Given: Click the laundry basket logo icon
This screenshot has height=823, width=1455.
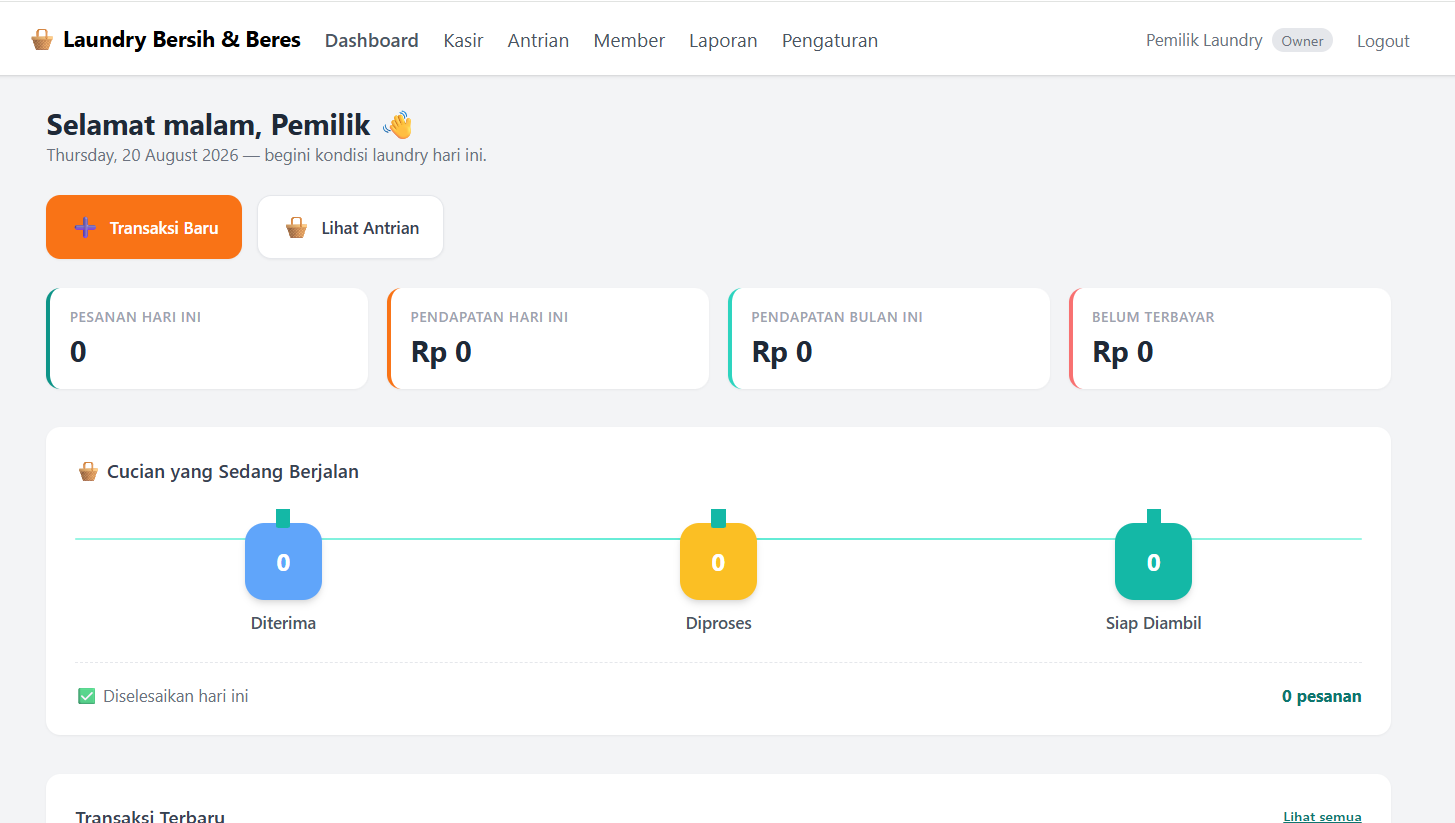Looking at the screenshot, I should coord(42,40).
